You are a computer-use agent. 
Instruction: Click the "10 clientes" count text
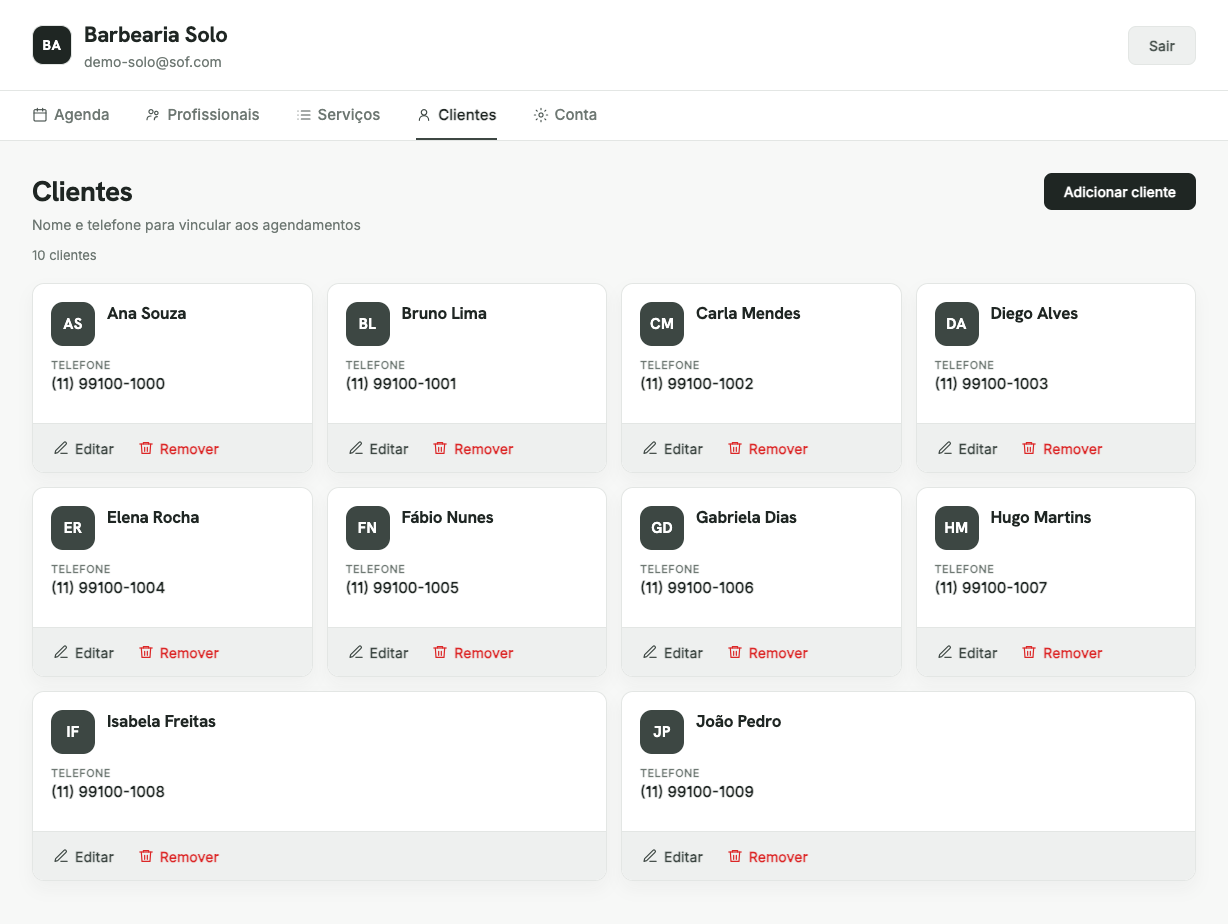[64, 255]
